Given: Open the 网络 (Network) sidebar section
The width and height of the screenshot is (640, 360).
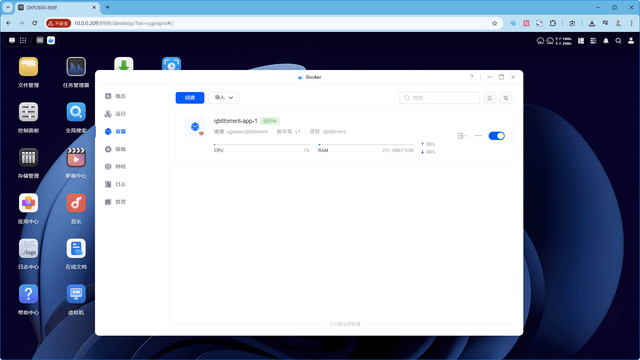Looking at the screenshot, I should [116, 167].
